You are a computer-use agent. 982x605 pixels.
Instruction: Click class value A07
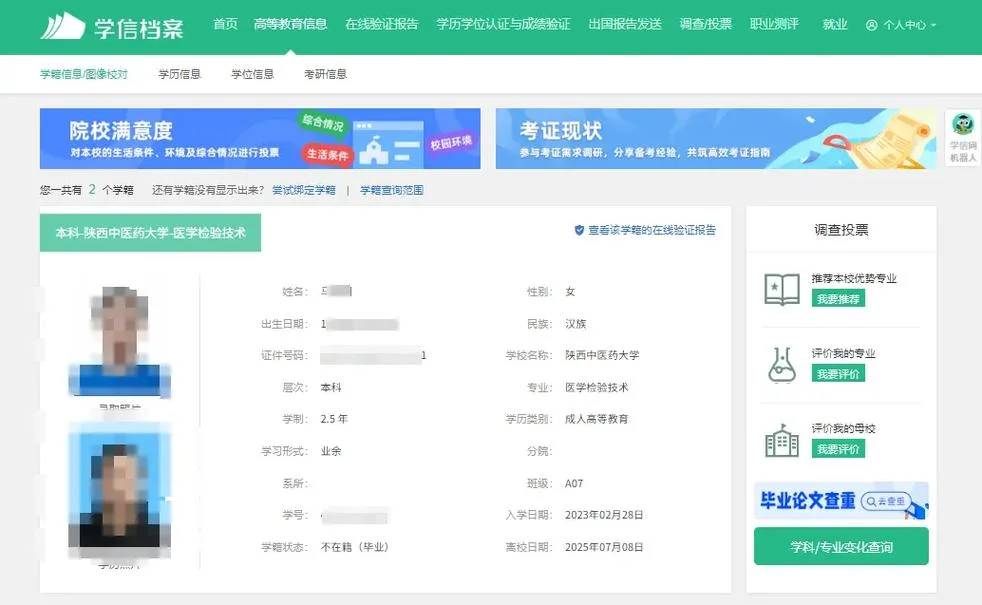pos(574,483)
